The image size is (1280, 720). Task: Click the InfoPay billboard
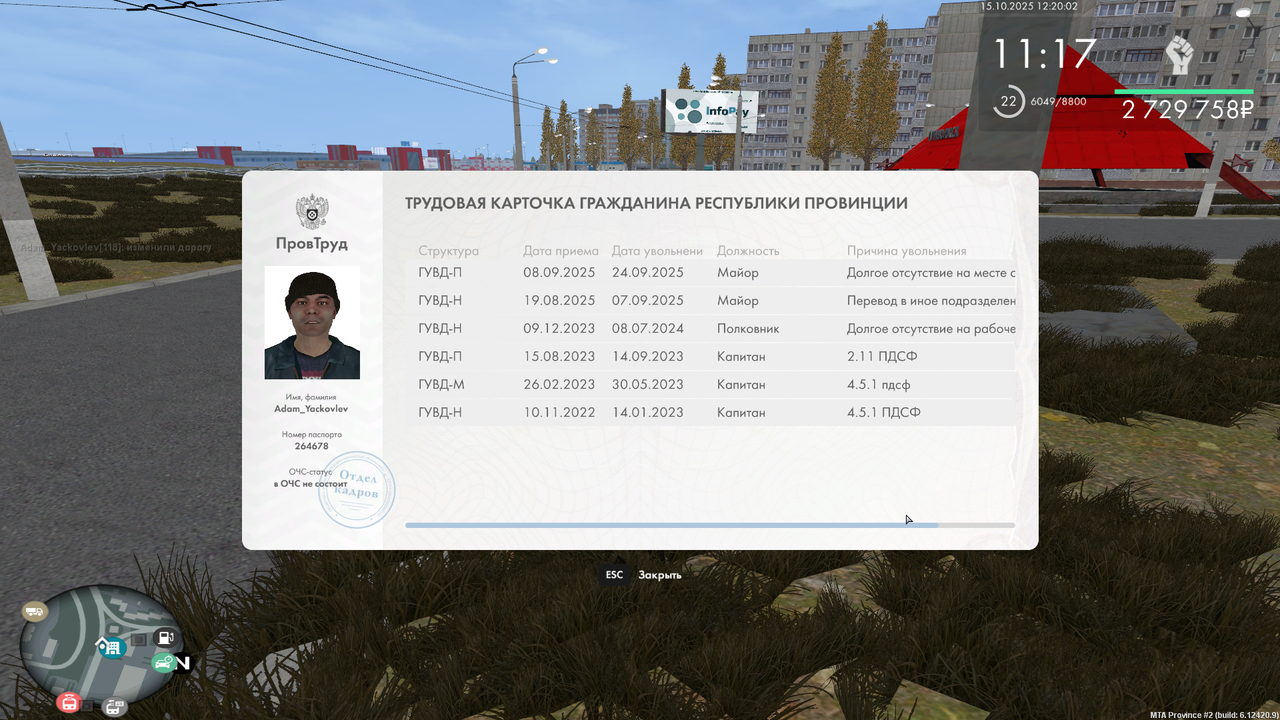point(710,110)
